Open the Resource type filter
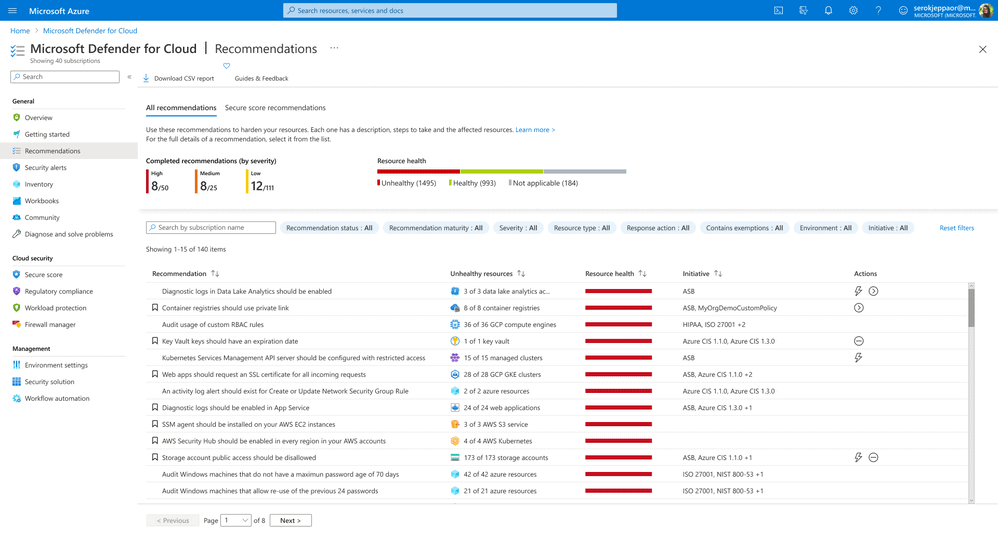Image resolution: width=998 pixels, height=537 pixels. (582, 228)
